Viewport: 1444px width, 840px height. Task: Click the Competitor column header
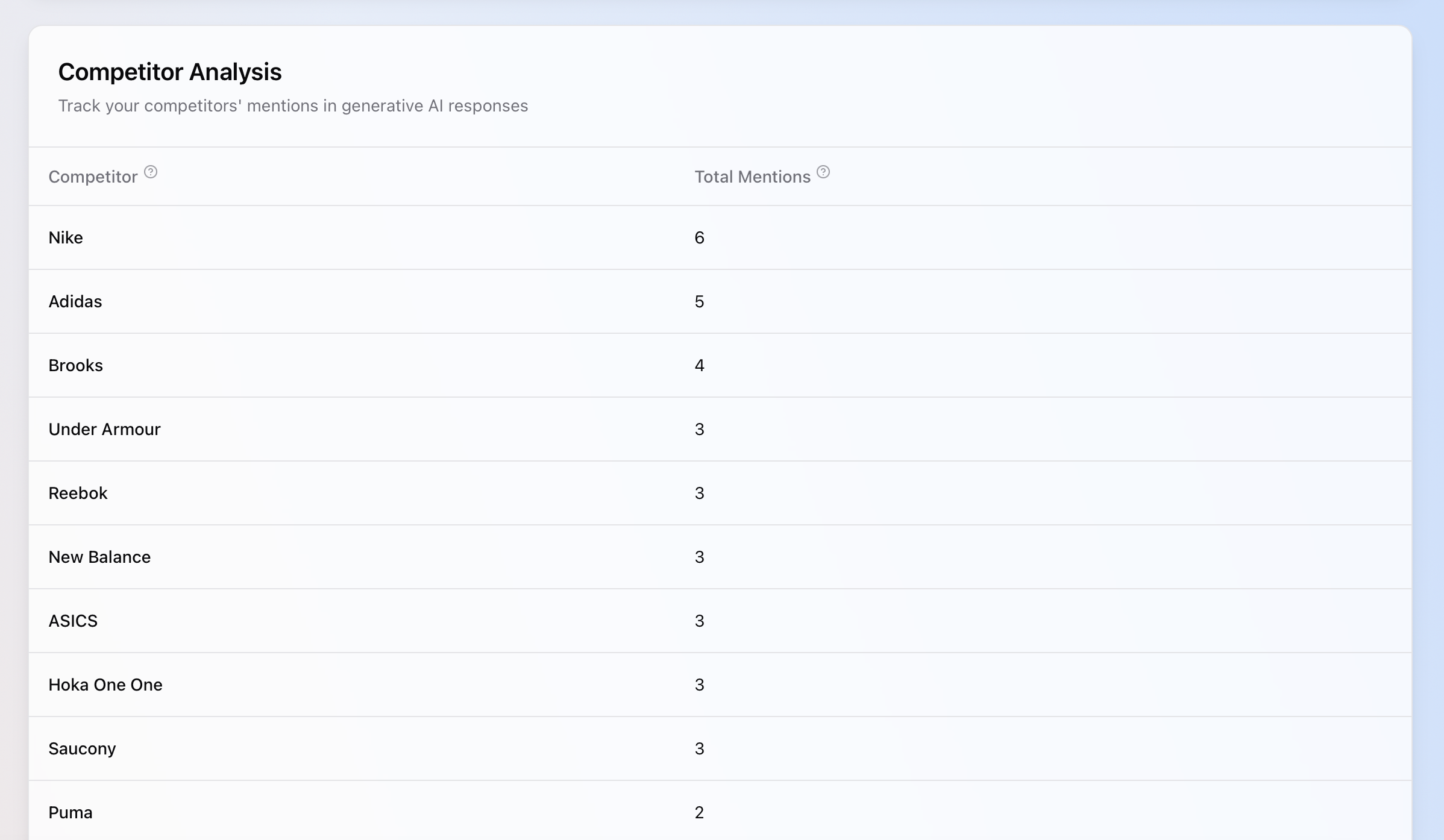93,177
